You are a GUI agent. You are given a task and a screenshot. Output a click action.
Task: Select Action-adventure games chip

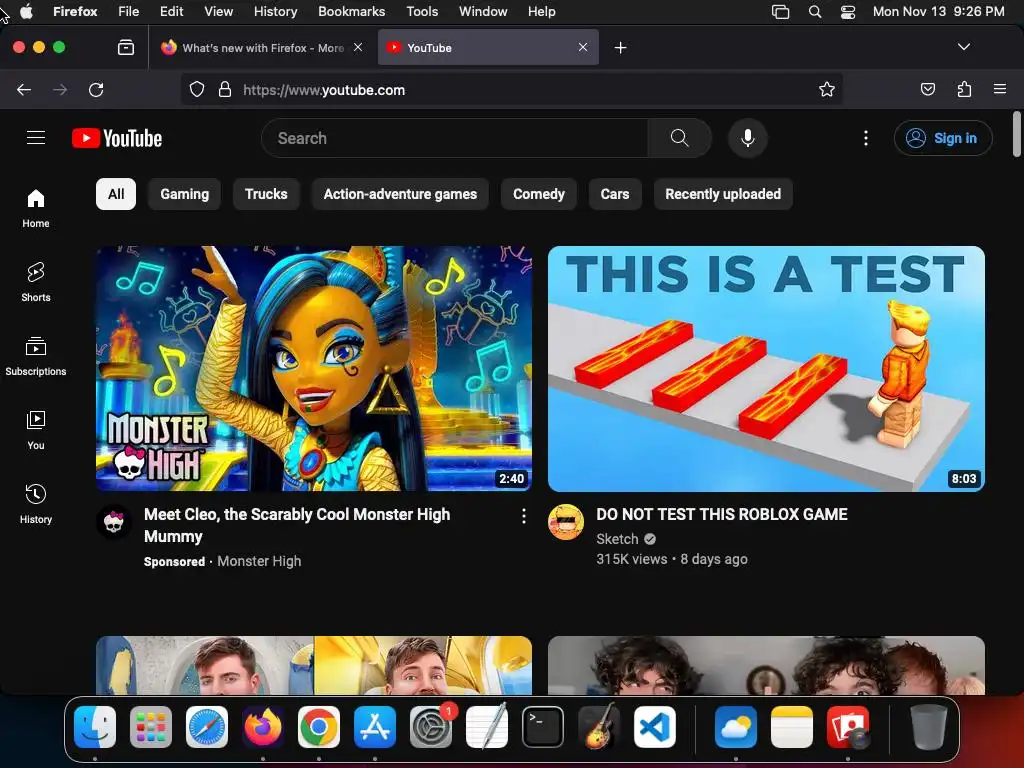point(400,194)
